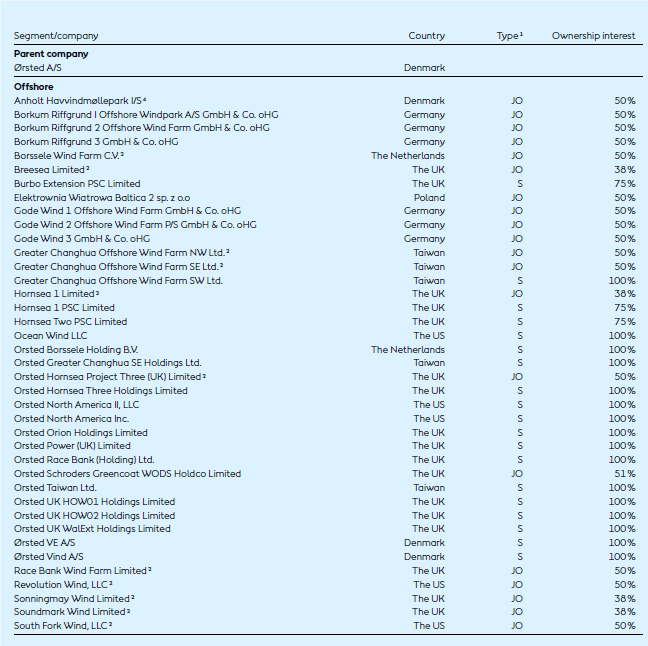Viewport: 648px width, 646px height.
Task: Select Revolution Wind, LLC entry
Action: (62, 585)
